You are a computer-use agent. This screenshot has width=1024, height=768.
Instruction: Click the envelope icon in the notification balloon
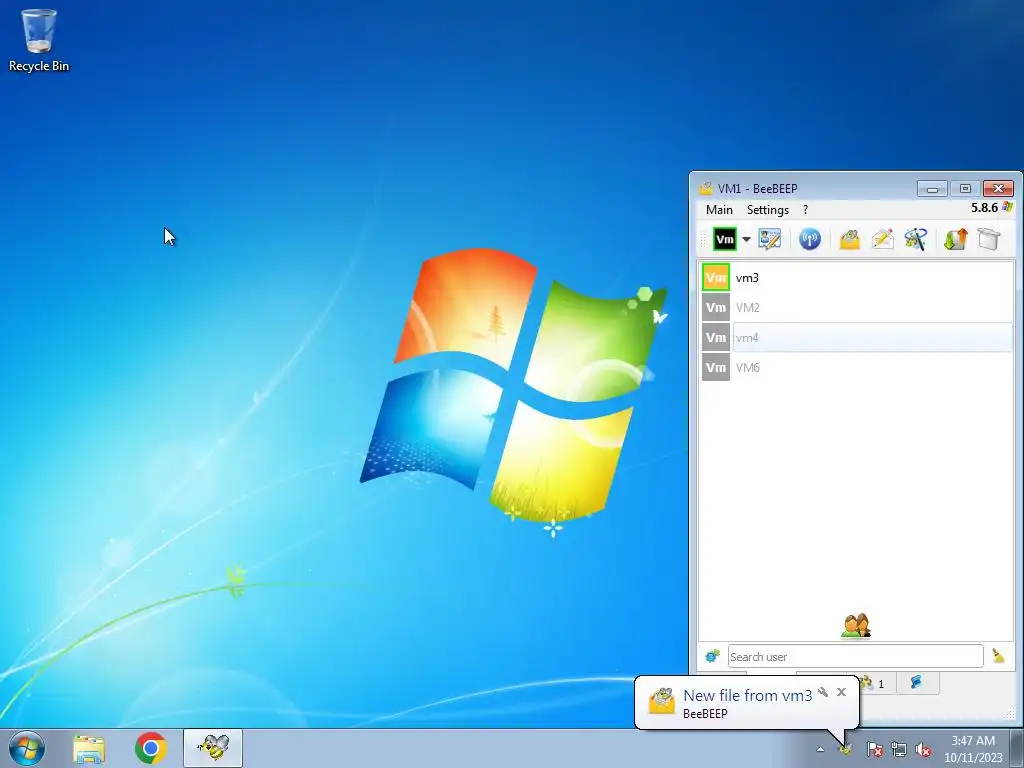tap(662, 701)
